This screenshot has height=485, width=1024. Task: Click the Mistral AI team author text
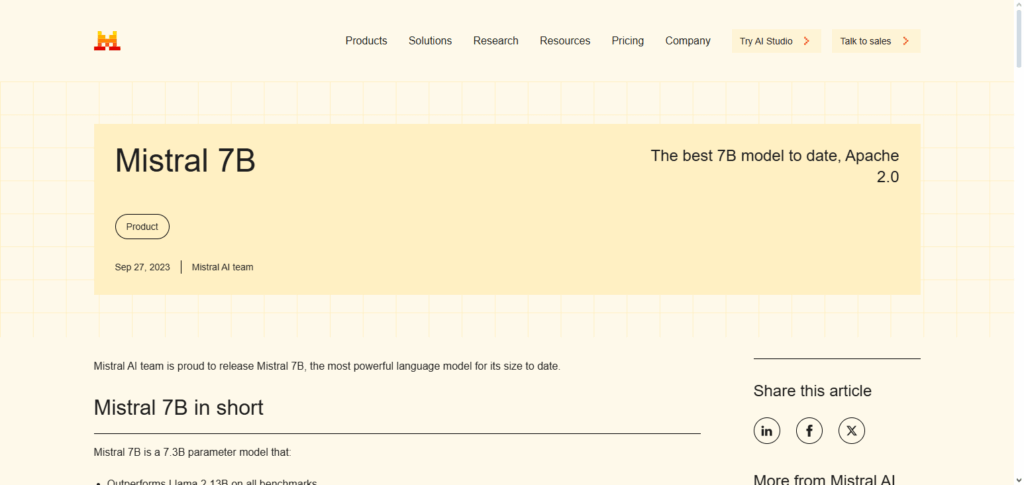222,267
